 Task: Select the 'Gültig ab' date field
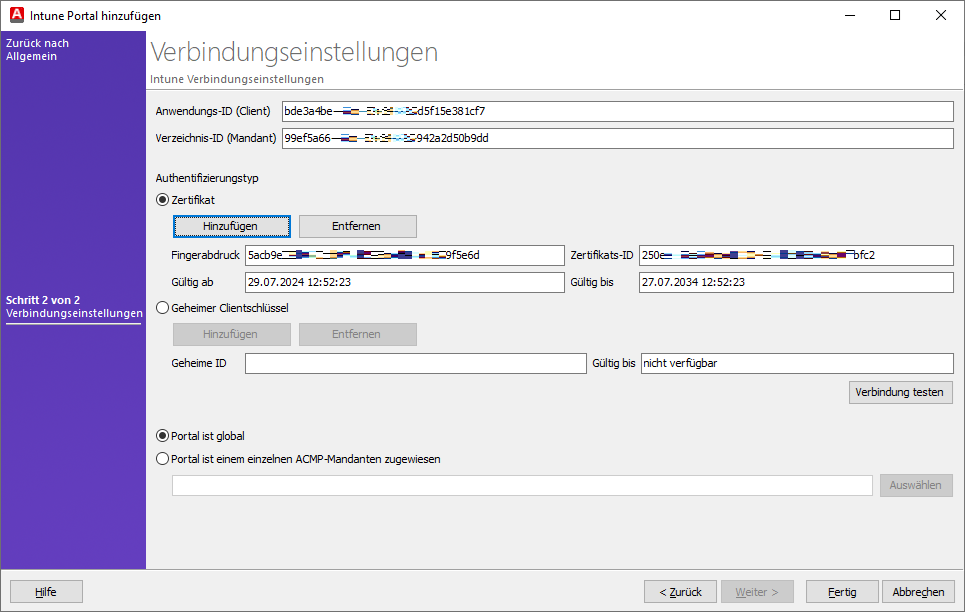[405, 283]
